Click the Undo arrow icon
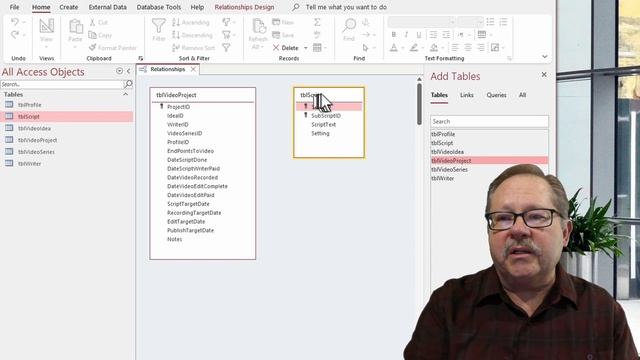The height and width of the screenshot is (360, 640). pyautogui.click(x=15, y=22)
